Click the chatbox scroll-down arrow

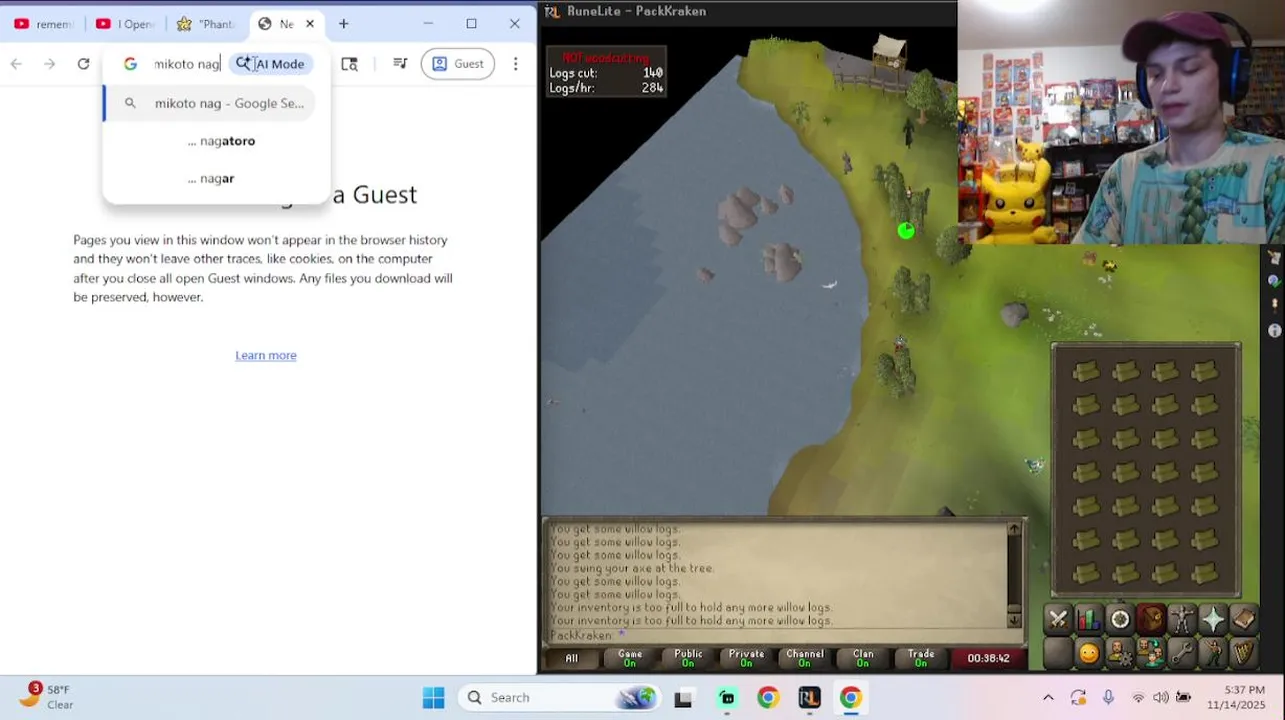pyautogui.click(x=1015, y=621)
